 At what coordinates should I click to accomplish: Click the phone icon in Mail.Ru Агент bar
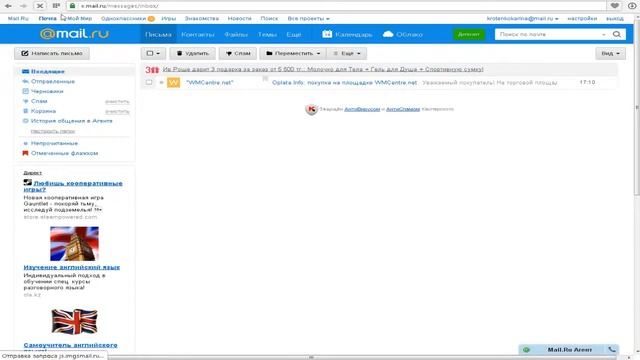click(x=612, y=349)
